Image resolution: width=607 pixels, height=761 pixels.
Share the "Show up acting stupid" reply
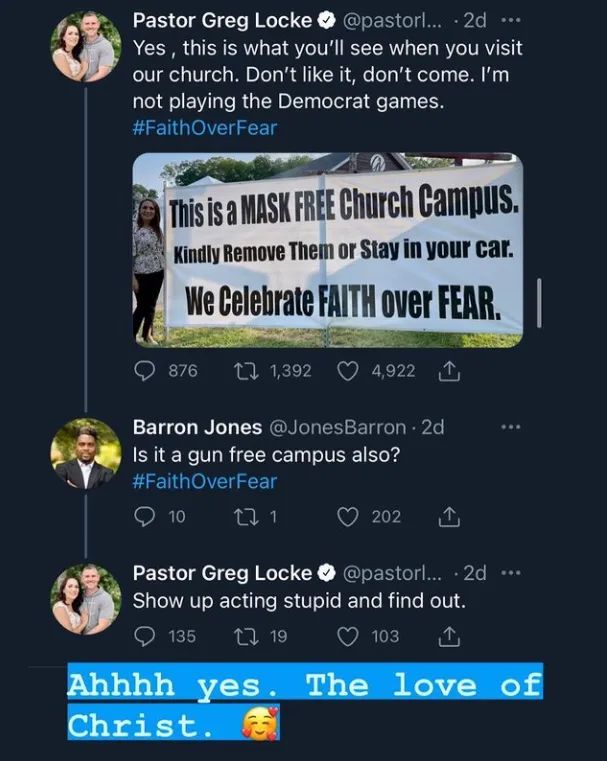(x=449, y=635)
